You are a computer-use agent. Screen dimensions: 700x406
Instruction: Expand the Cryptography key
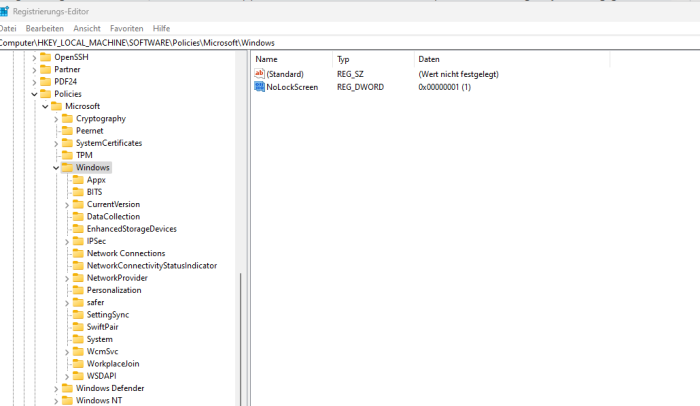tap(56, 119)
